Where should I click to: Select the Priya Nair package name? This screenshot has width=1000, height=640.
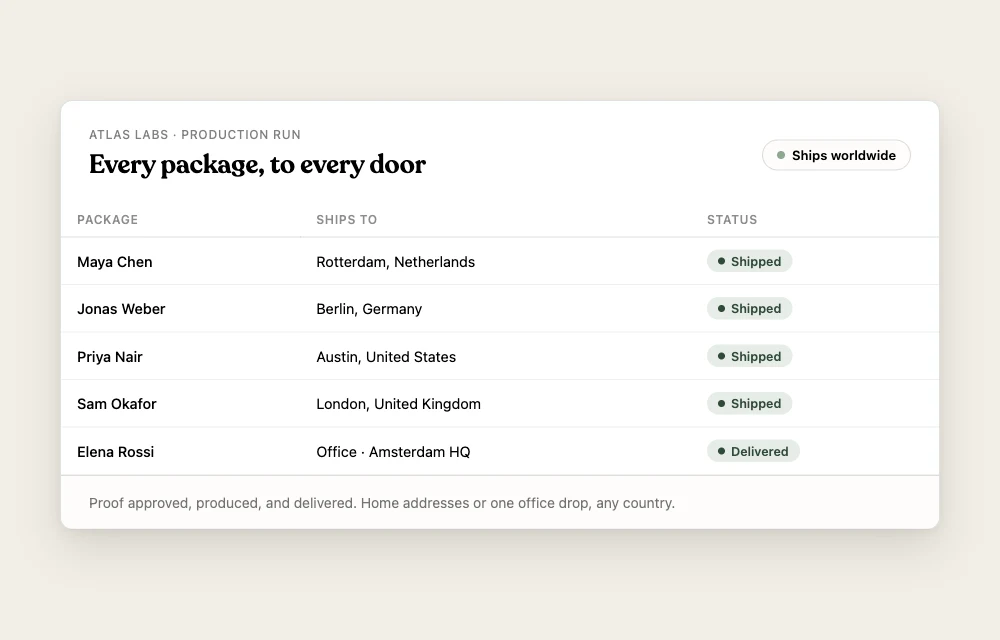coord(110,357)
